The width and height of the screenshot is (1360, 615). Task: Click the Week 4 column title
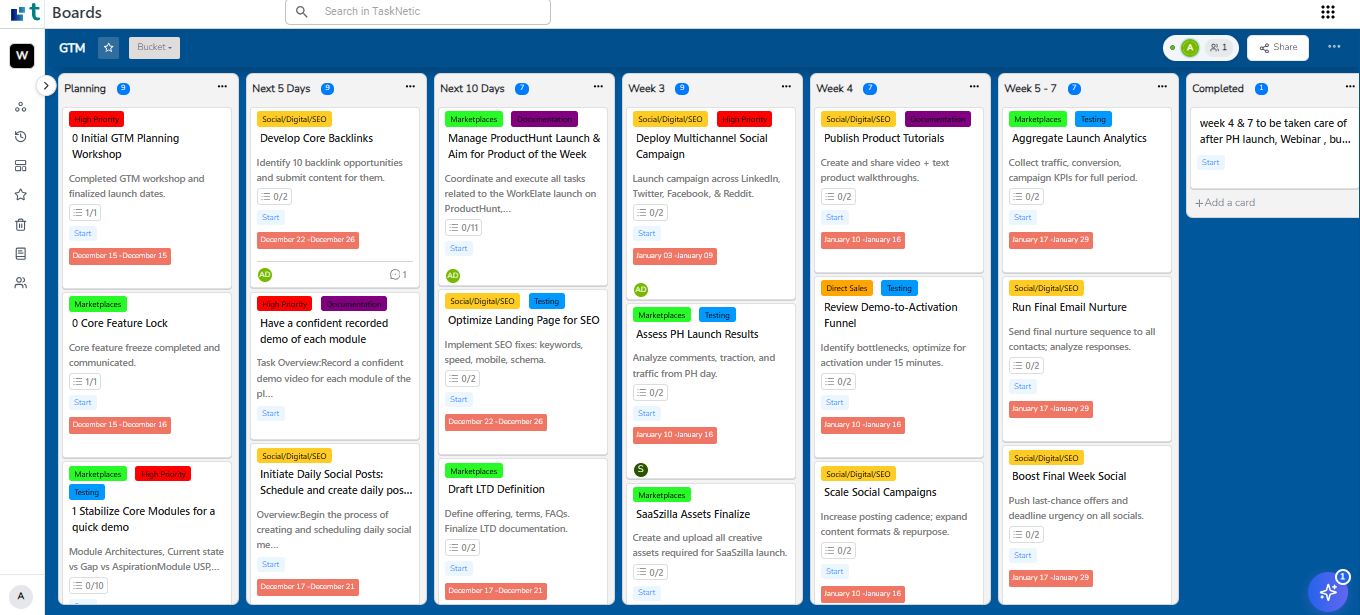[835, 88]
